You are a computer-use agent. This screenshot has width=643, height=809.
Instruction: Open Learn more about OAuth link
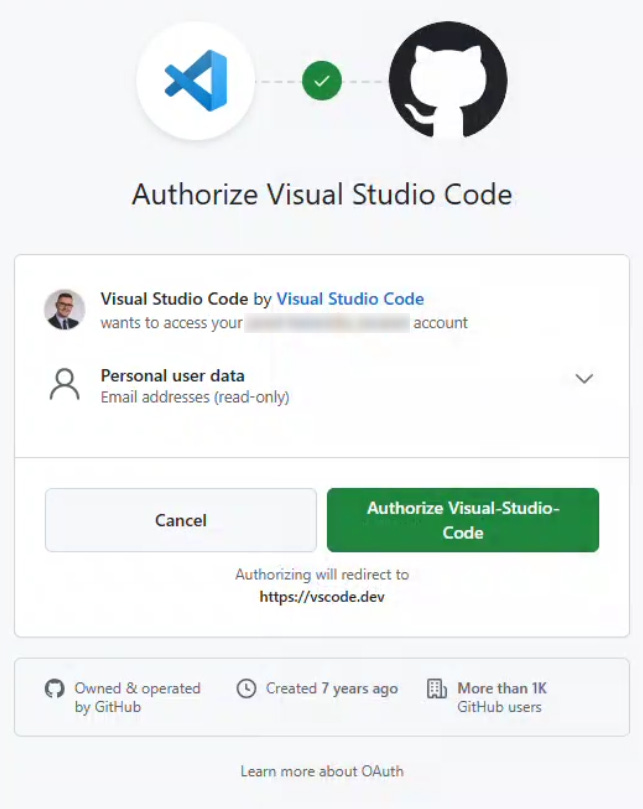point(322,771)
